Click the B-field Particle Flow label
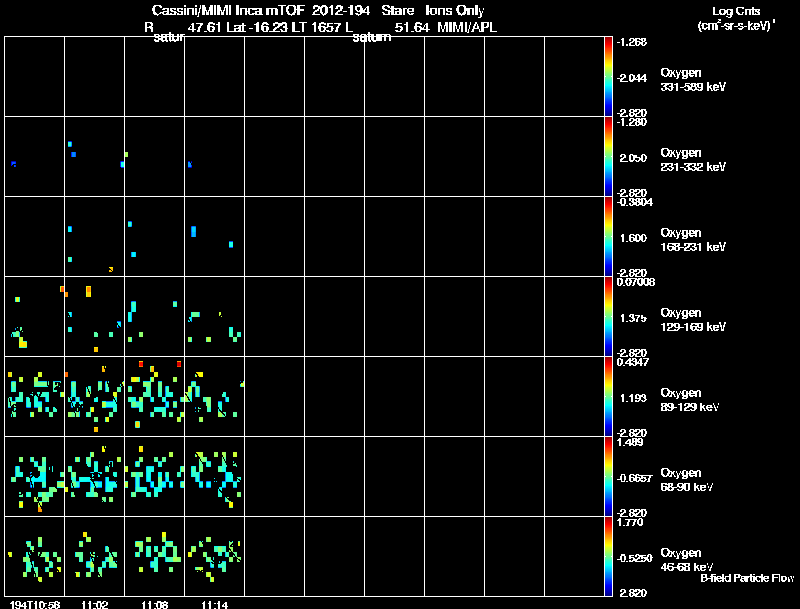The width and height of the screenshot is (800, 609). pyautogui.click(x=747, y=578)
